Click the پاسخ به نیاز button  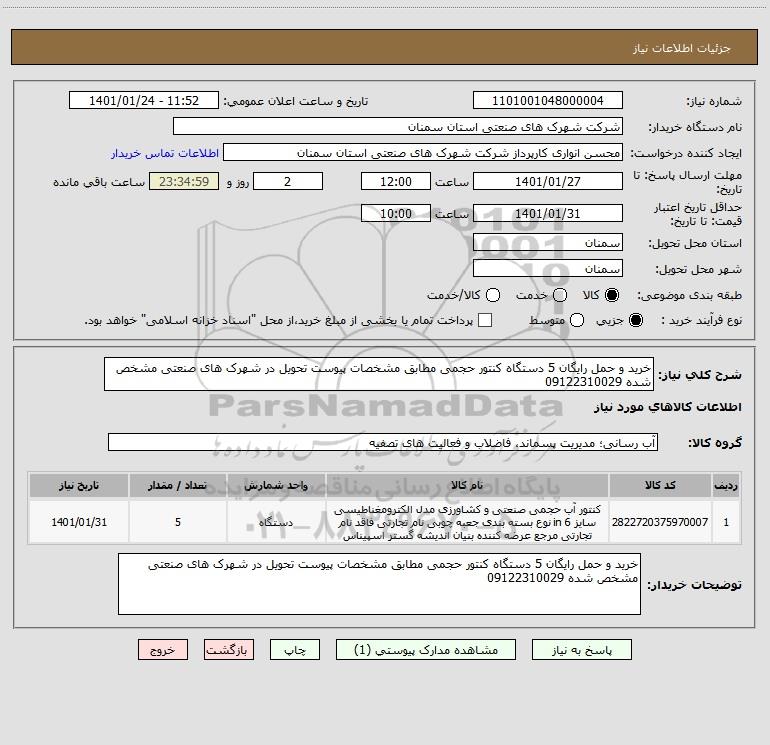pos(581,650)
